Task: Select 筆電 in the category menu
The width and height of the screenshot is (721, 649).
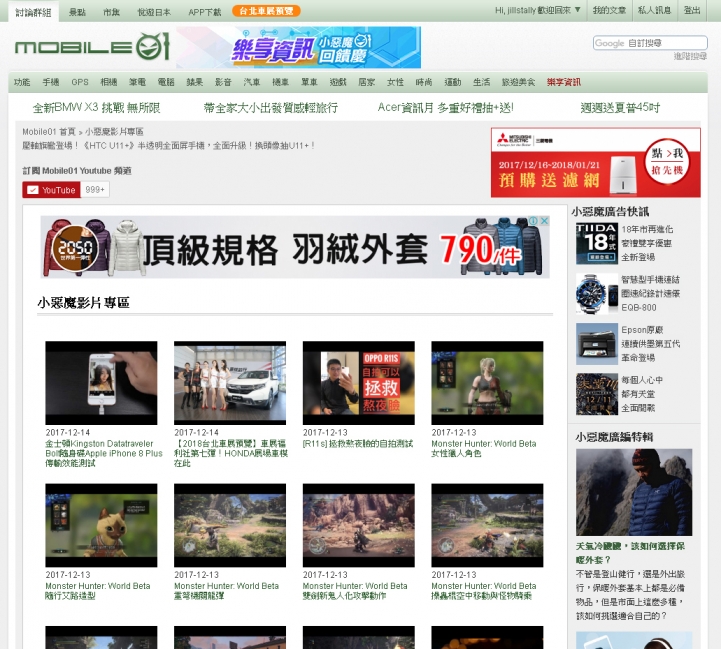Action: [137, 82]
